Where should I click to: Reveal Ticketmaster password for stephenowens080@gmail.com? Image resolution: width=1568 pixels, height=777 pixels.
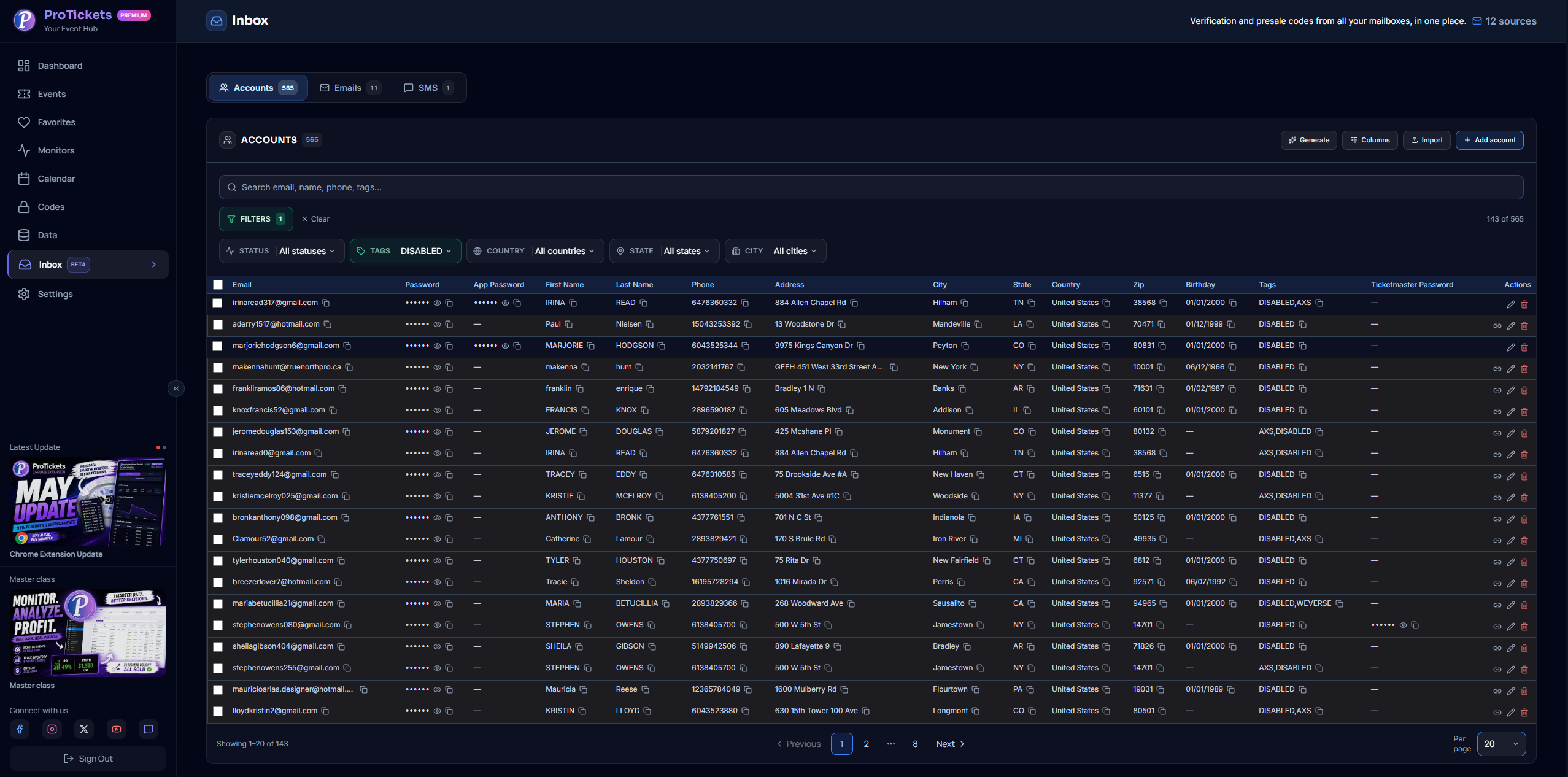click(1403, 625)
